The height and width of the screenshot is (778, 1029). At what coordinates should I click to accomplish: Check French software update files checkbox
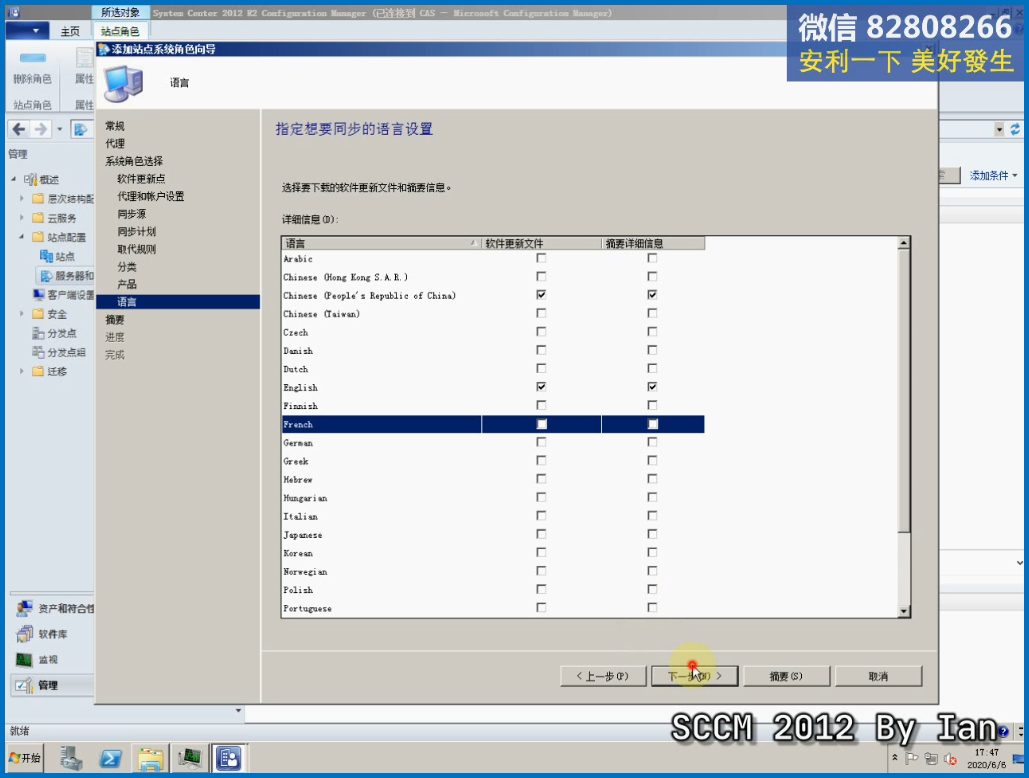pyautogui.click(x=541, y=424)
